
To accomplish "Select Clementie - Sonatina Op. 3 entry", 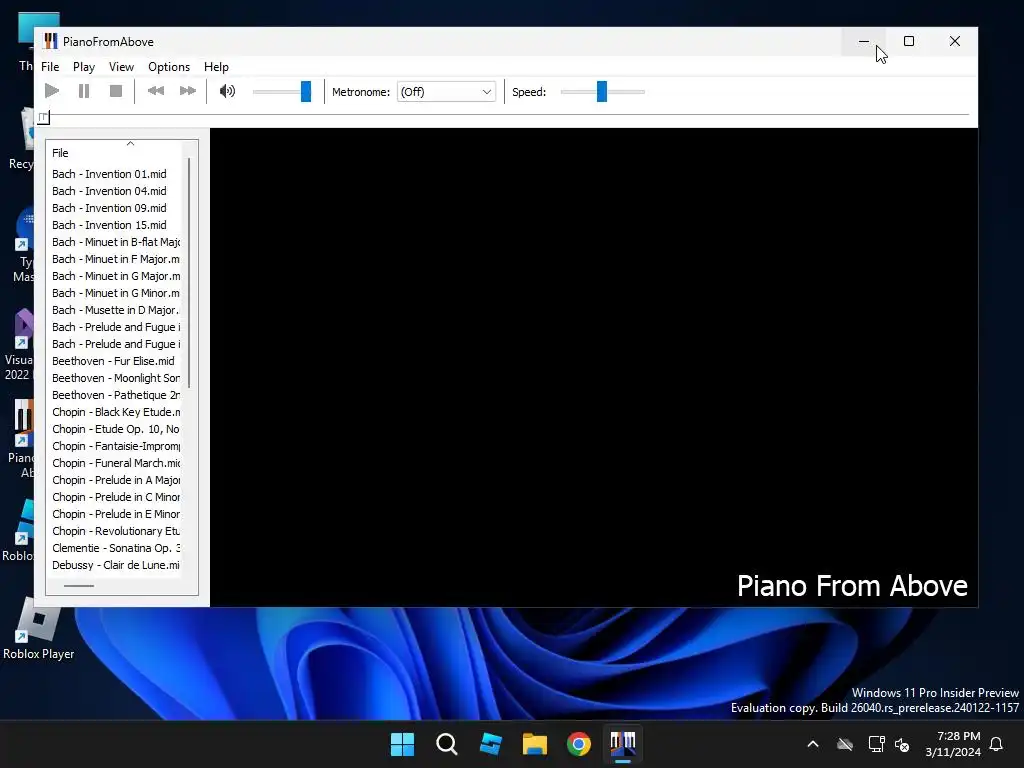I will pos(115,547).
